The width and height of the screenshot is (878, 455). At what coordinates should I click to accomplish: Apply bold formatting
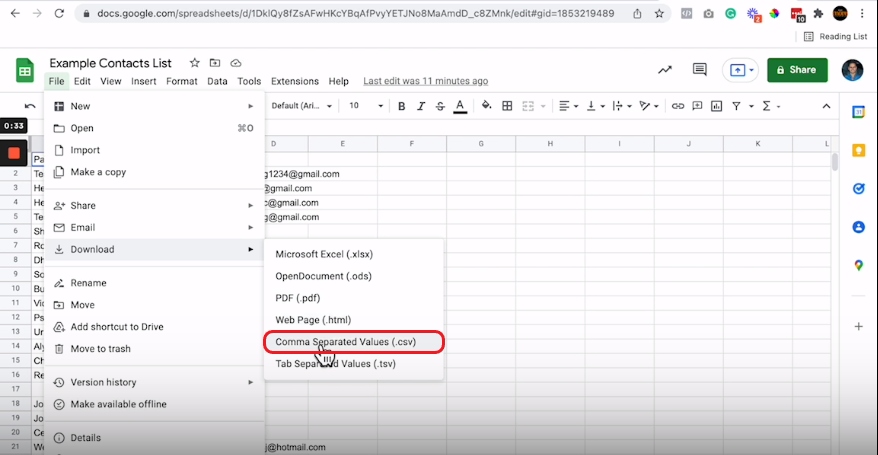point(401,106)
